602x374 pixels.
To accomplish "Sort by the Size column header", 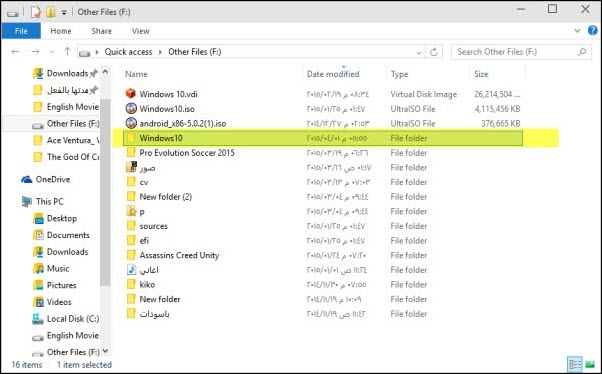I will tap(481, 74).
